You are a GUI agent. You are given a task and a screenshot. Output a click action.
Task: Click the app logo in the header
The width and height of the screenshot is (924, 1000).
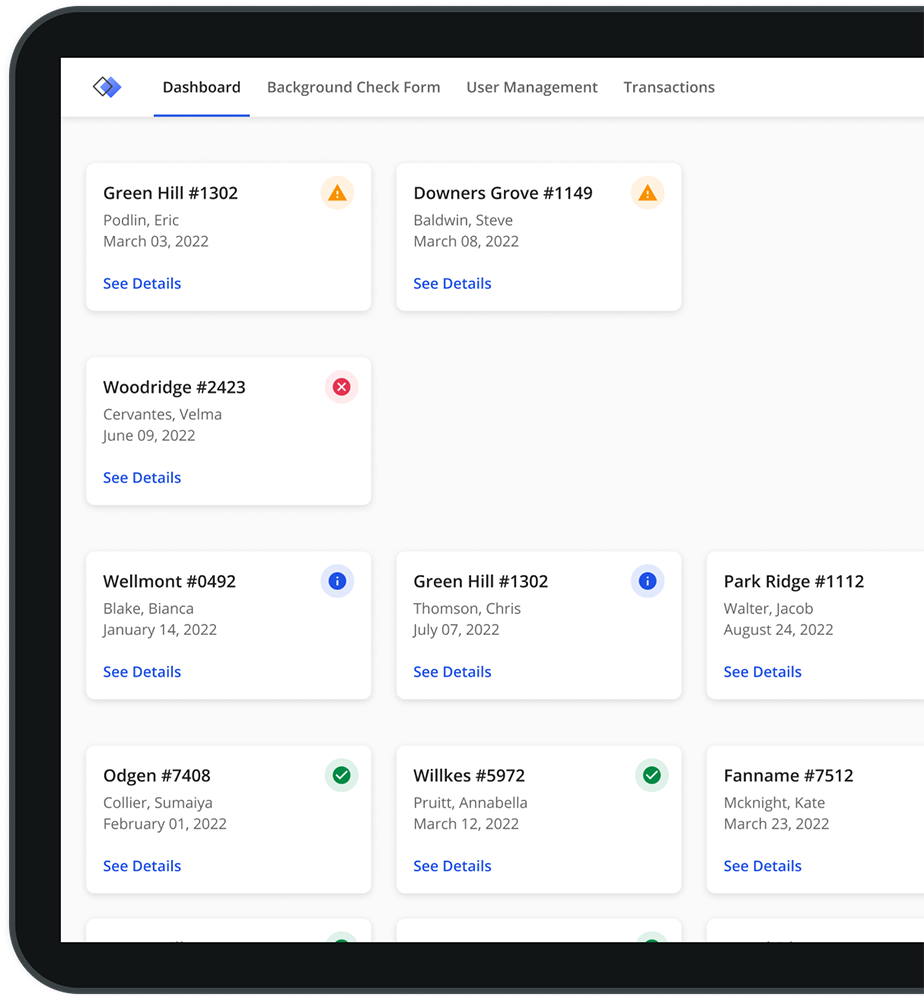click(x=107, y=87)
